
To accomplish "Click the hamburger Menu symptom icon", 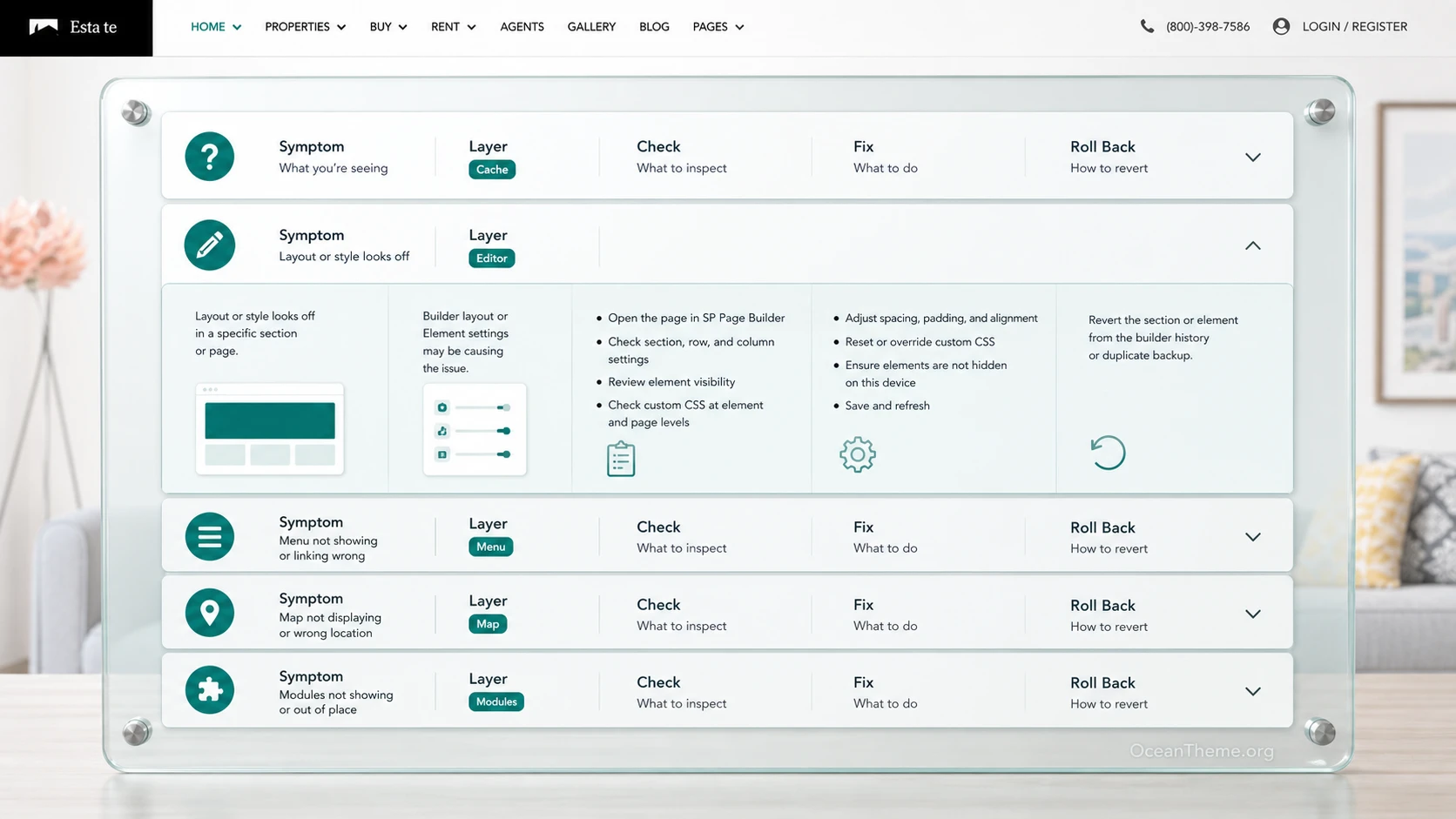I will coord(209,536).
